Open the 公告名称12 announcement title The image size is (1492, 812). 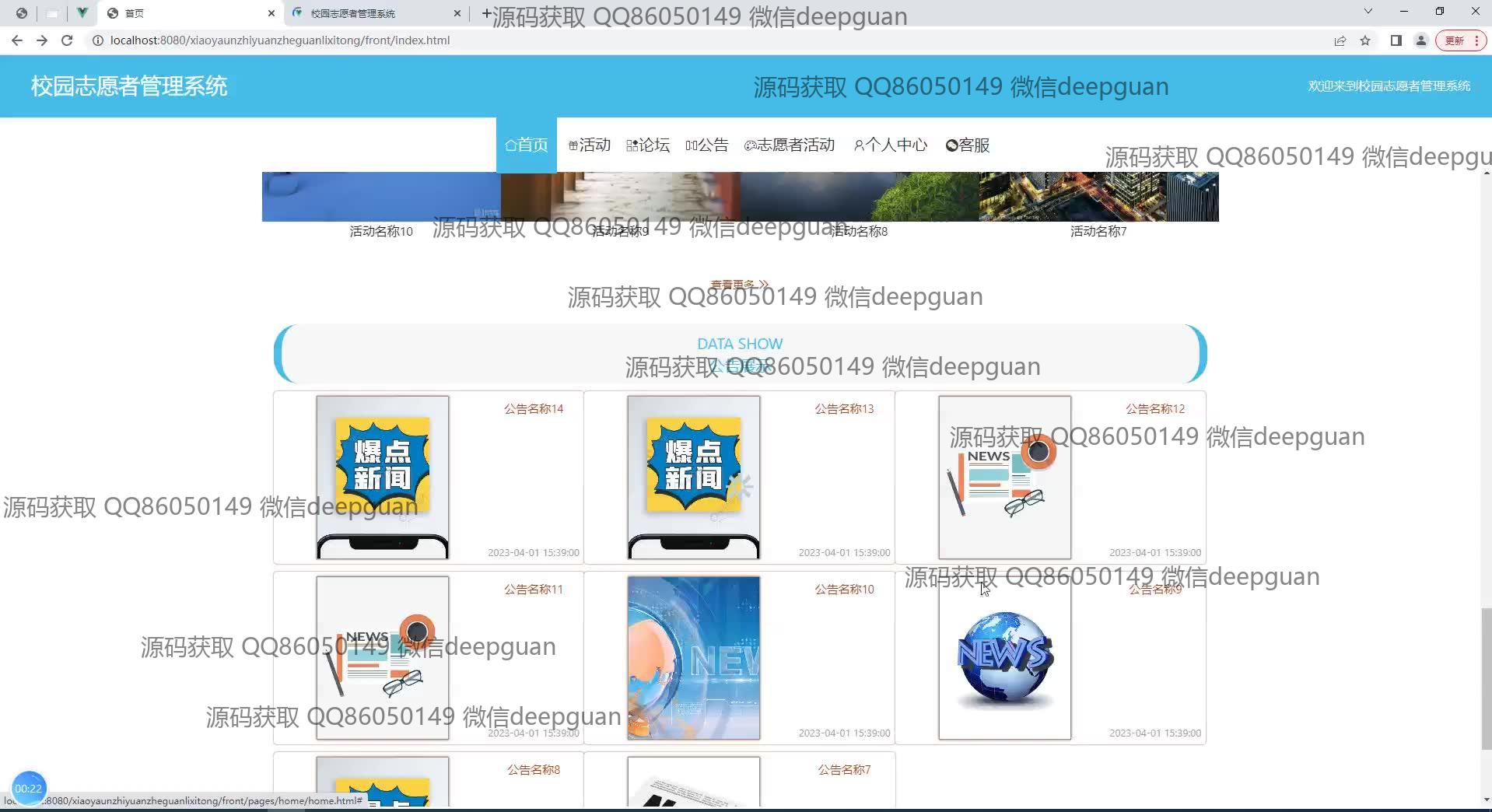(1155, 408)
